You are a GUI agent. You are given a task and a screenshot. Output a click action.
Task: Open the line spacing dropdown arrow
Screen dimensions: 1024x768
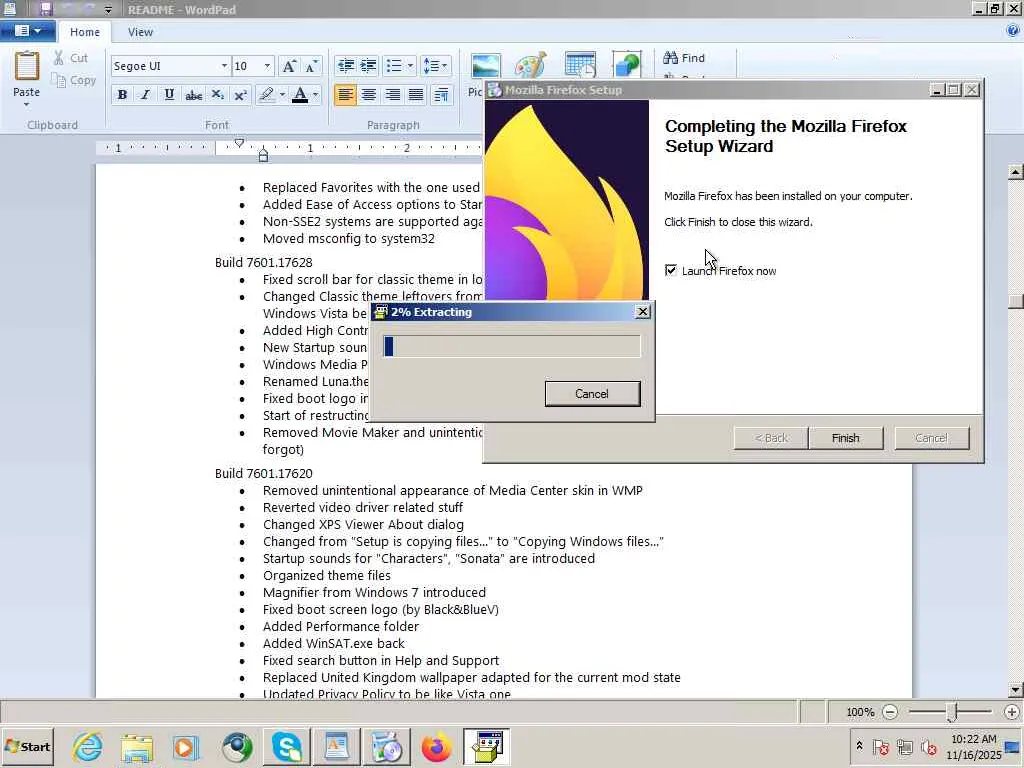coord(445,66)
